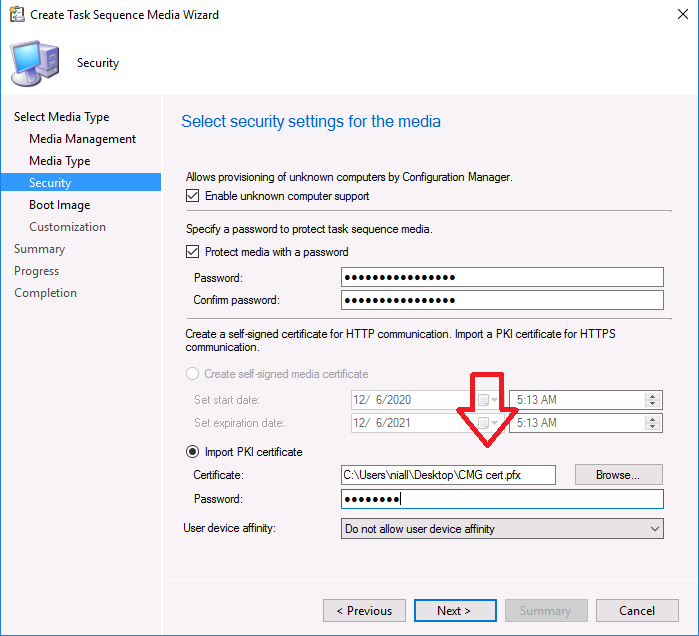Click the 'Certificate:' label
The height and width of the screenshot is (636, 699).
[x=218, y=475]
